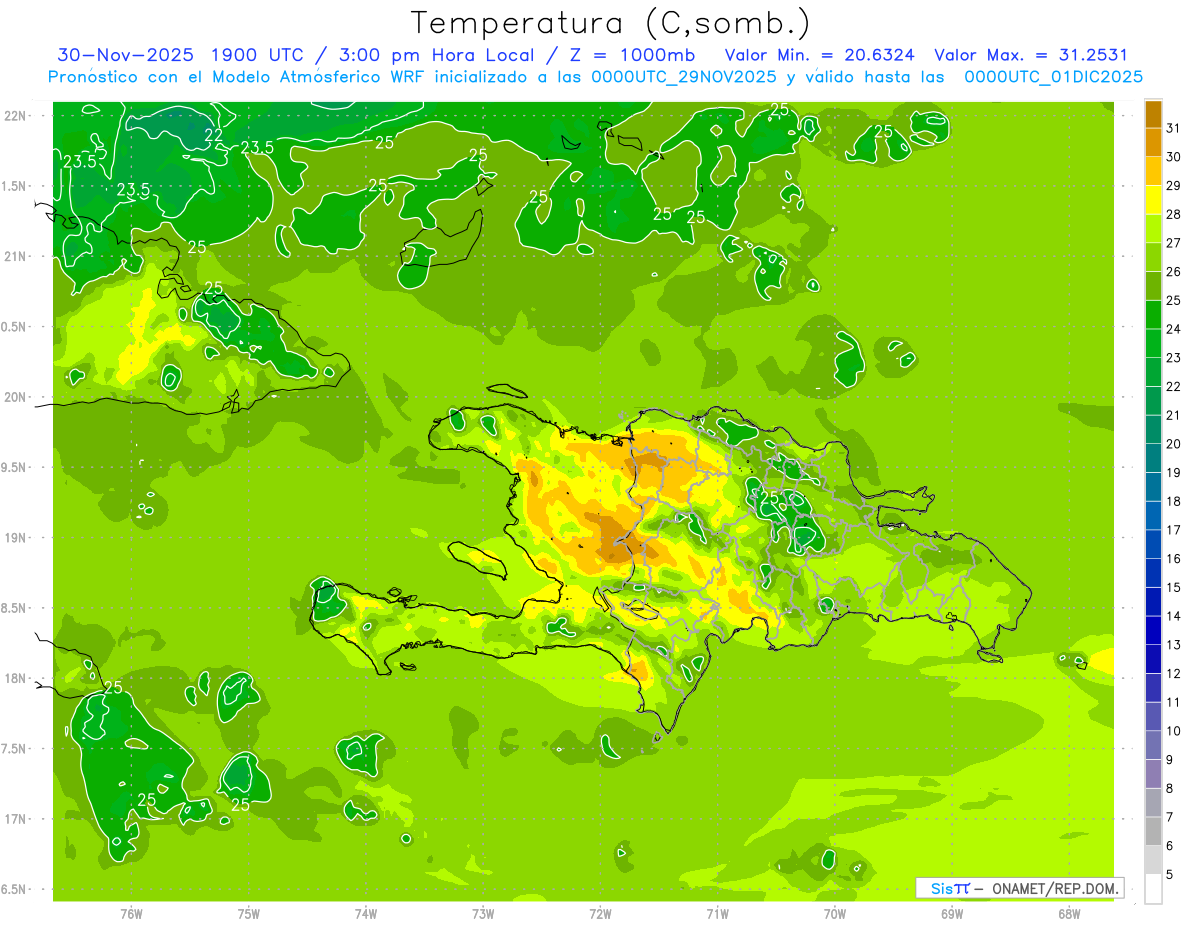
Task: Click legend value '28'
Action: pos(1174,214)
